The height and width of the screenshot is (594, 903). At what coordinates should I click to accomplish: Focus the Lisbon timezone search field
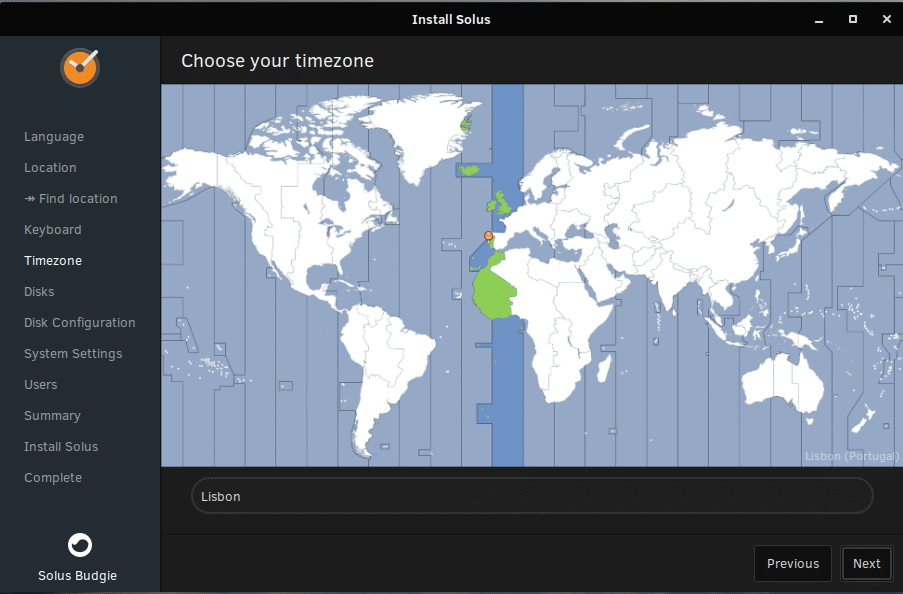coord(532,496)
